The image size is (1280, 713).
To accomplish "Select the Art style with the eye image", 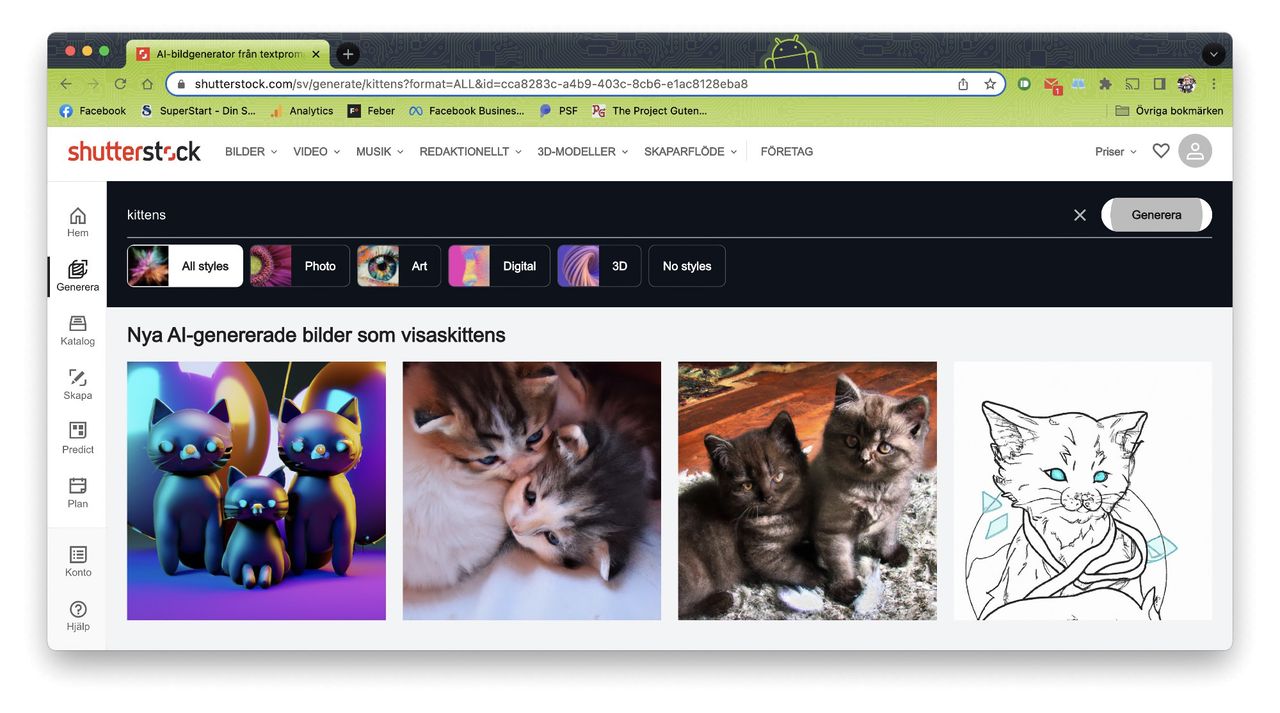I will point(398,265).
